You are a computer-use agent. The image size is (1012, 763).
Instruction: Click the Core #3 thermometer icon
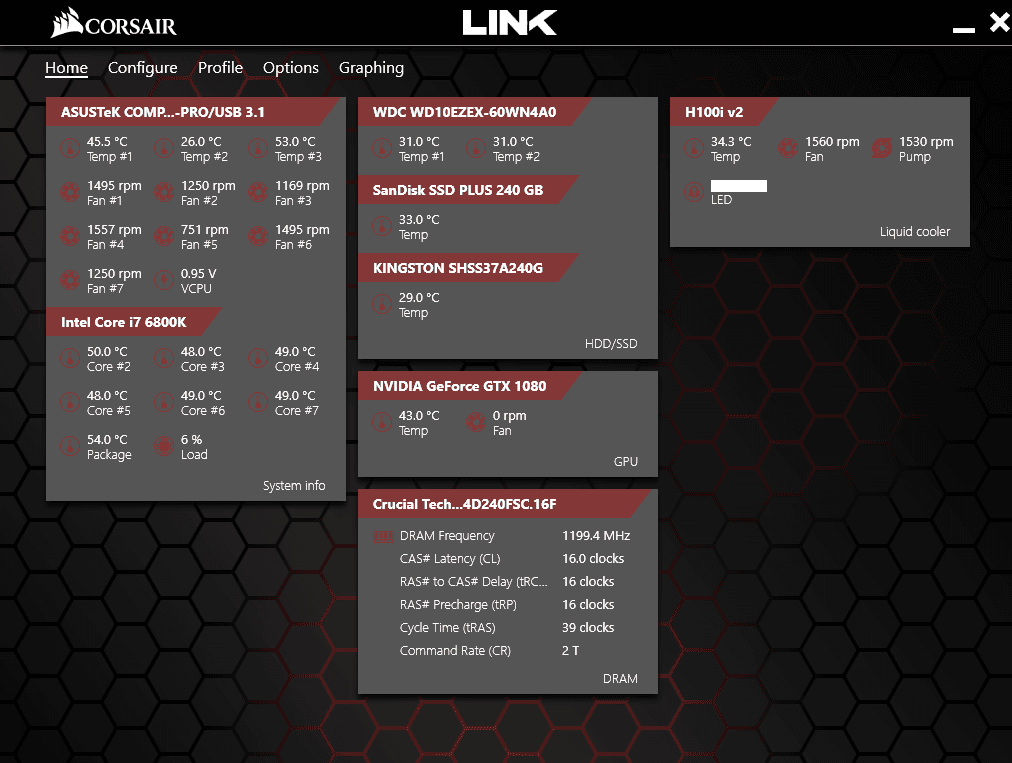point(164,358)
